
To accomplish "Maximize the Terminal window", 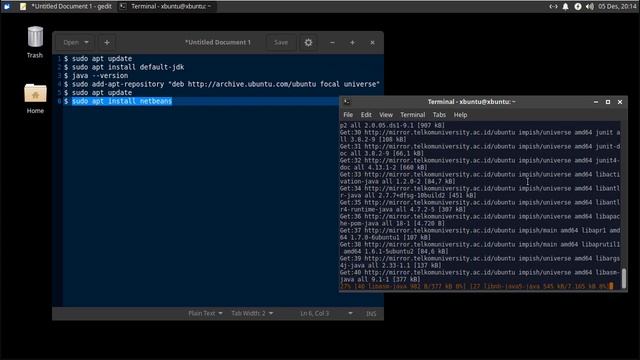I will [x=608, y=102].
